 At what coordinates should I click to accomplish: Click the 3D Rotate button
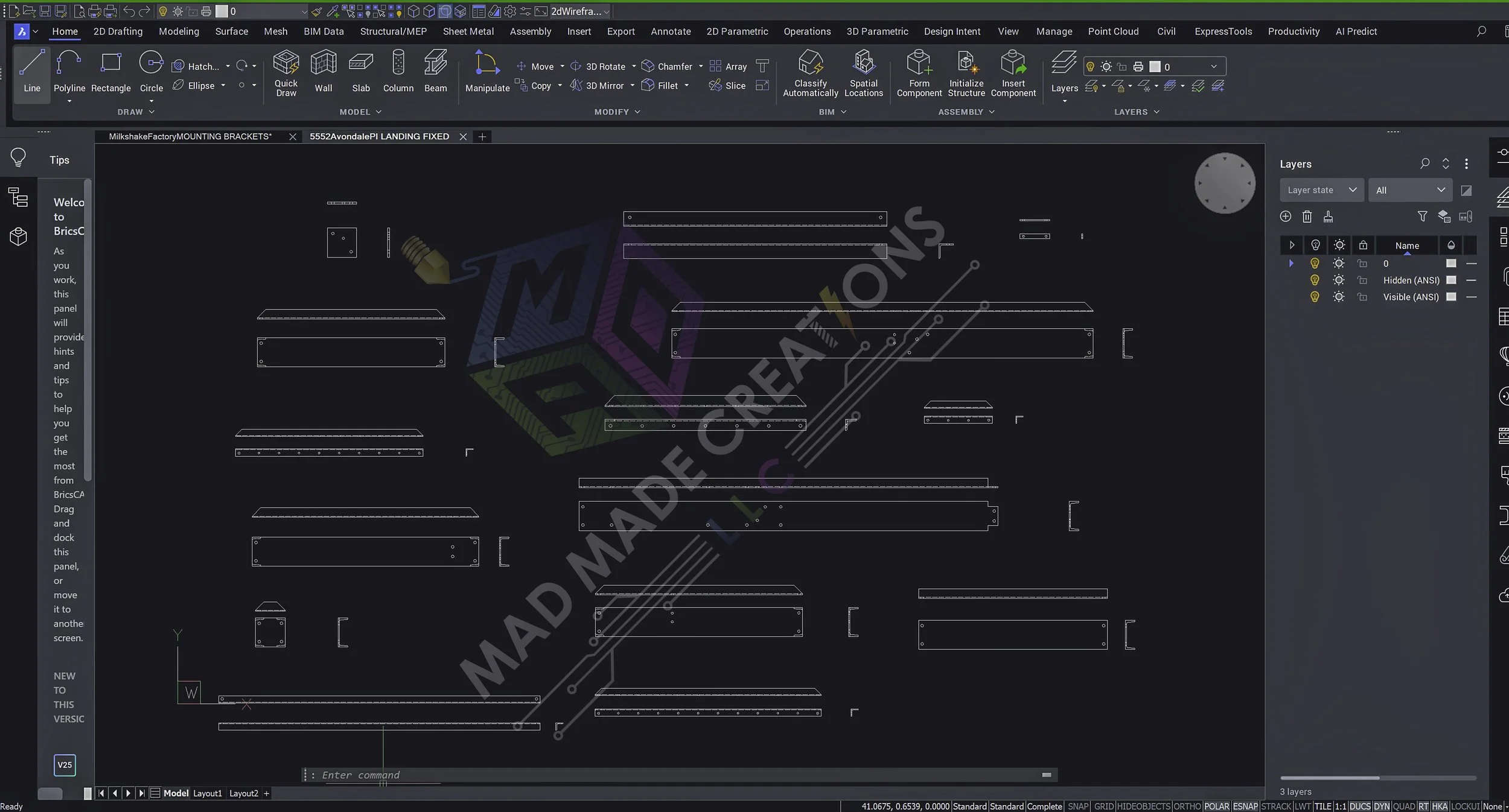pyautogui.click(x=598, y=66)
